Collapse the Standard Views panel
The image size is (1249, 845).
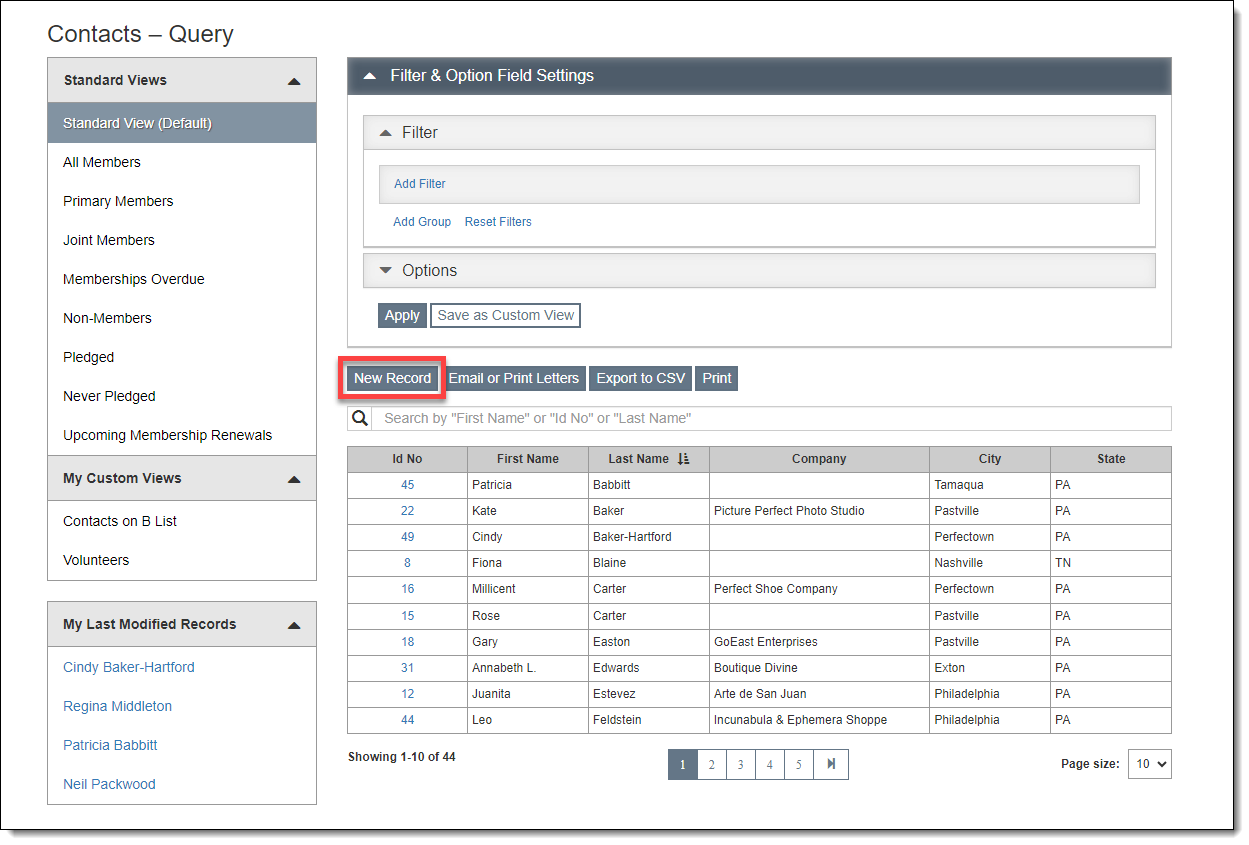coord(293,81)
